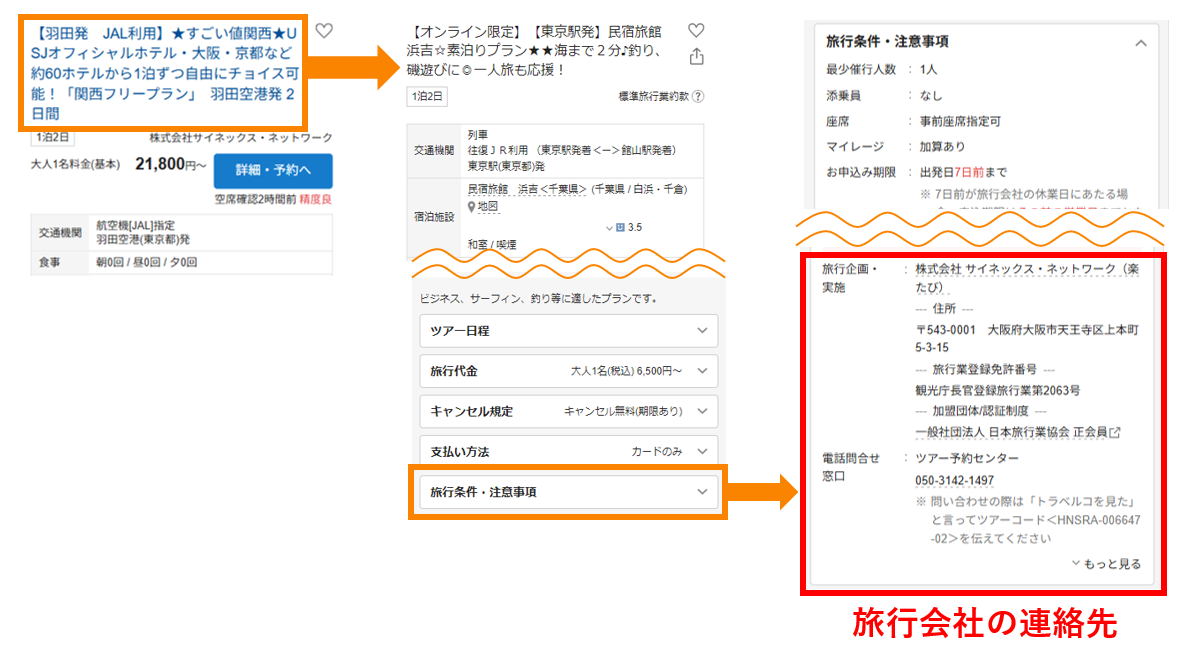The height and width of the screenshot is (665, 1187).
Task: Collapse the 旅行条件・注意事項 header chevron at top right
Action: tap(1140, 43)
